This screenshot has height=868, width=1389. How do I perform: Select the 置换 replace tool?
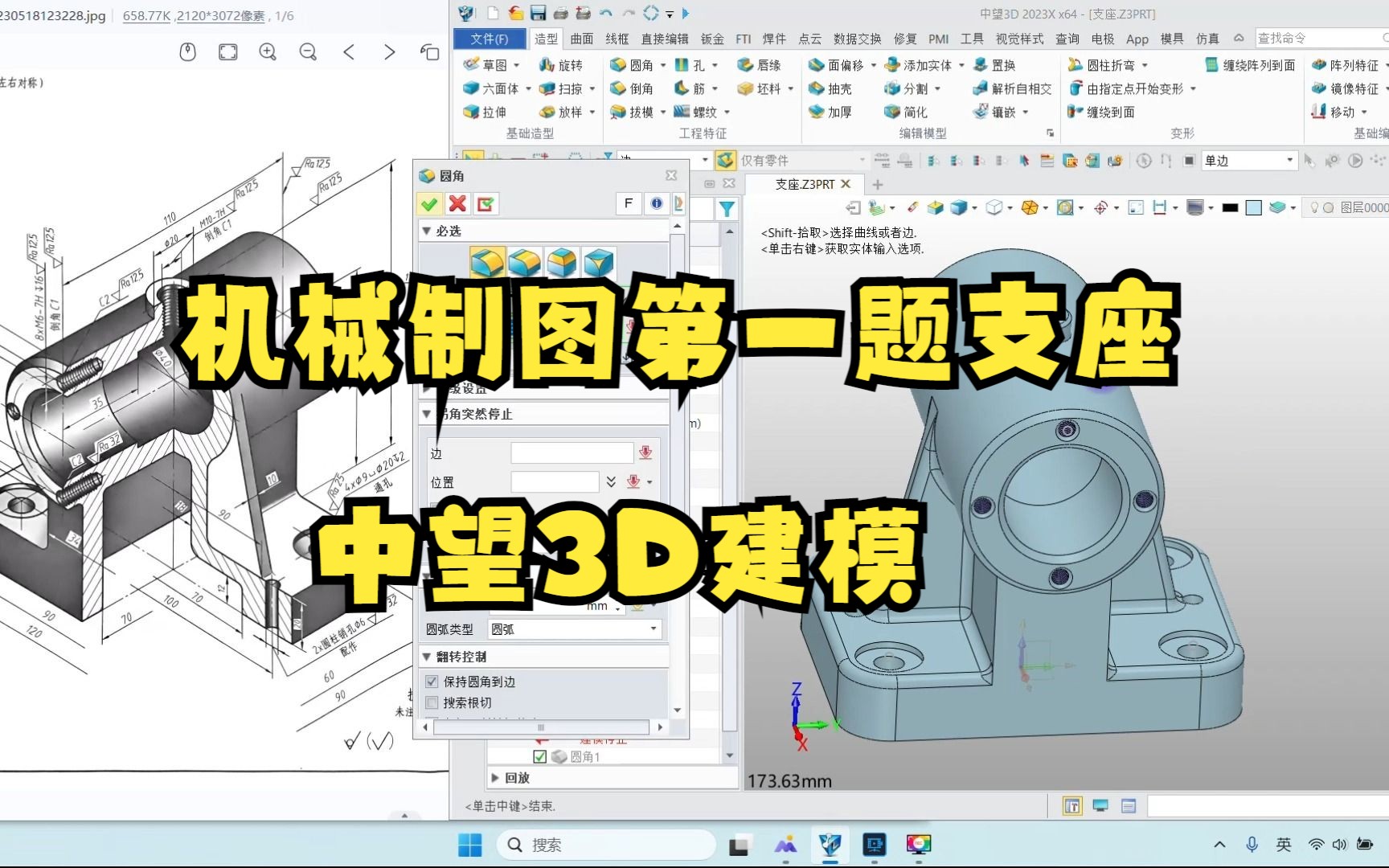click(x=994, y=65)
